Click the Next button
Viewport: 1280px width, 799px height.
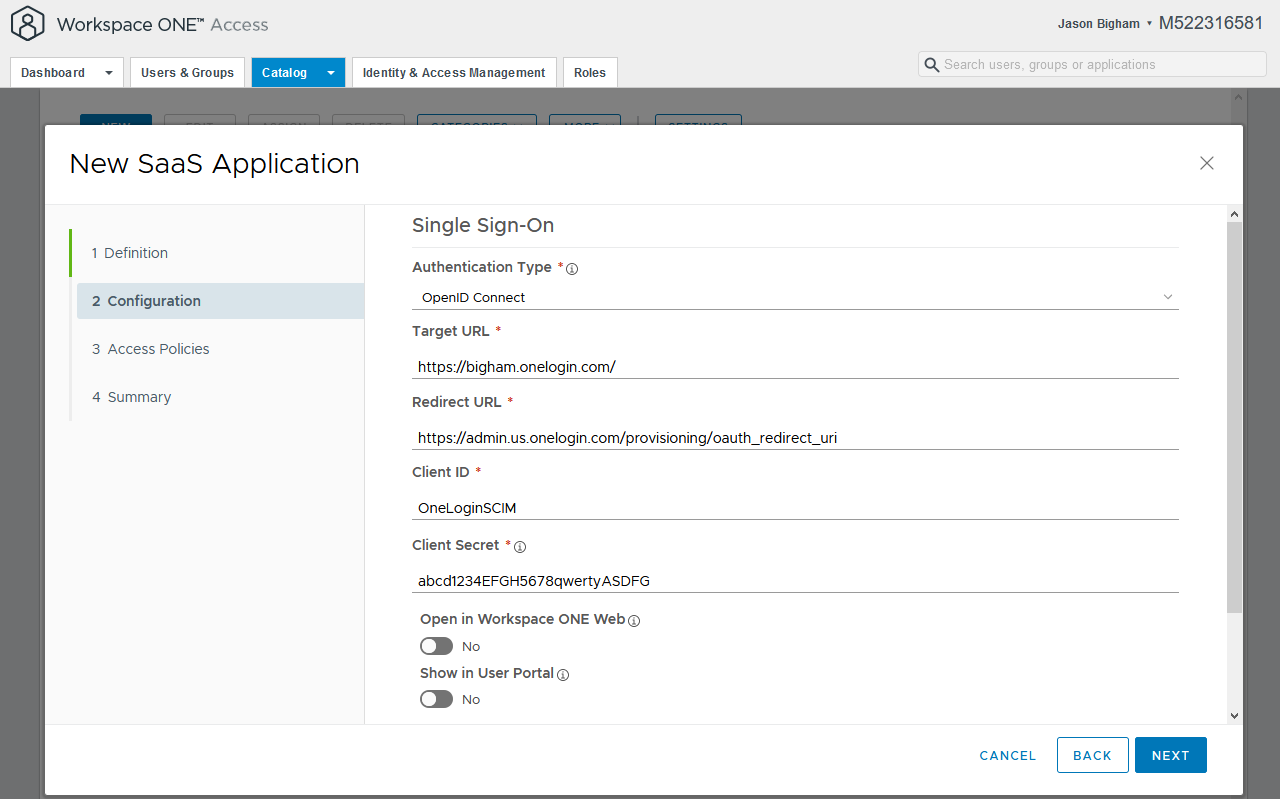click(x=1170, y=755)
